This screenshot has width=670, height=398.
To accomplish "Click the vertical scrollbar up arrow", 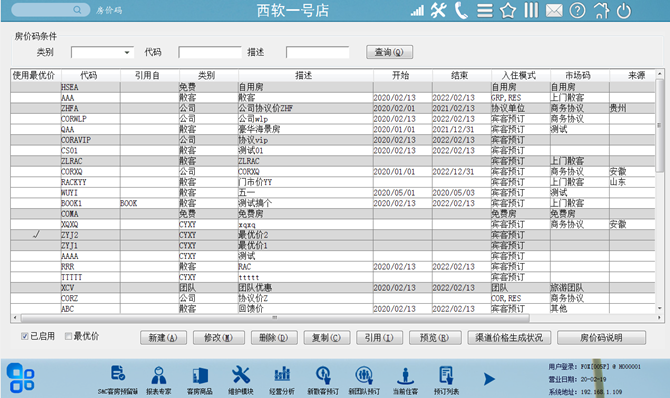I will pos(659,74).
